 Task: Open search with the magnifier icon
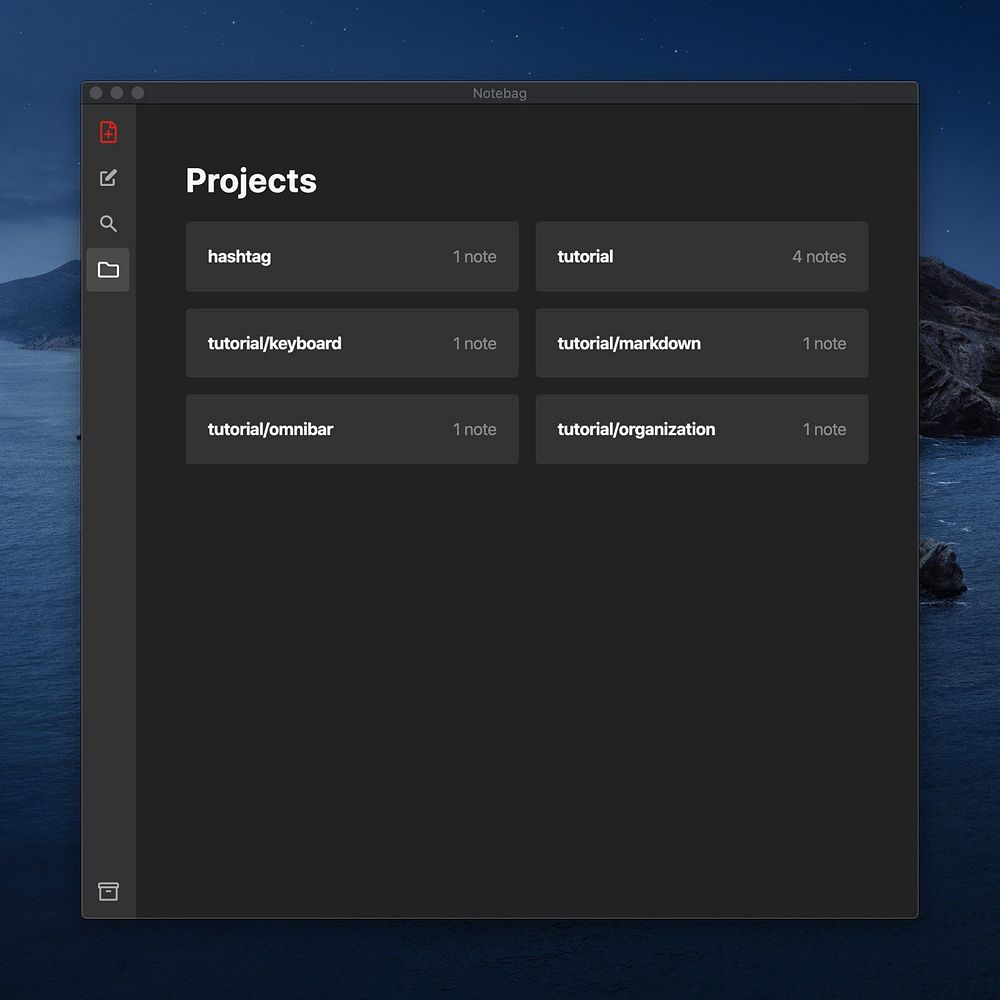[108, 223]
